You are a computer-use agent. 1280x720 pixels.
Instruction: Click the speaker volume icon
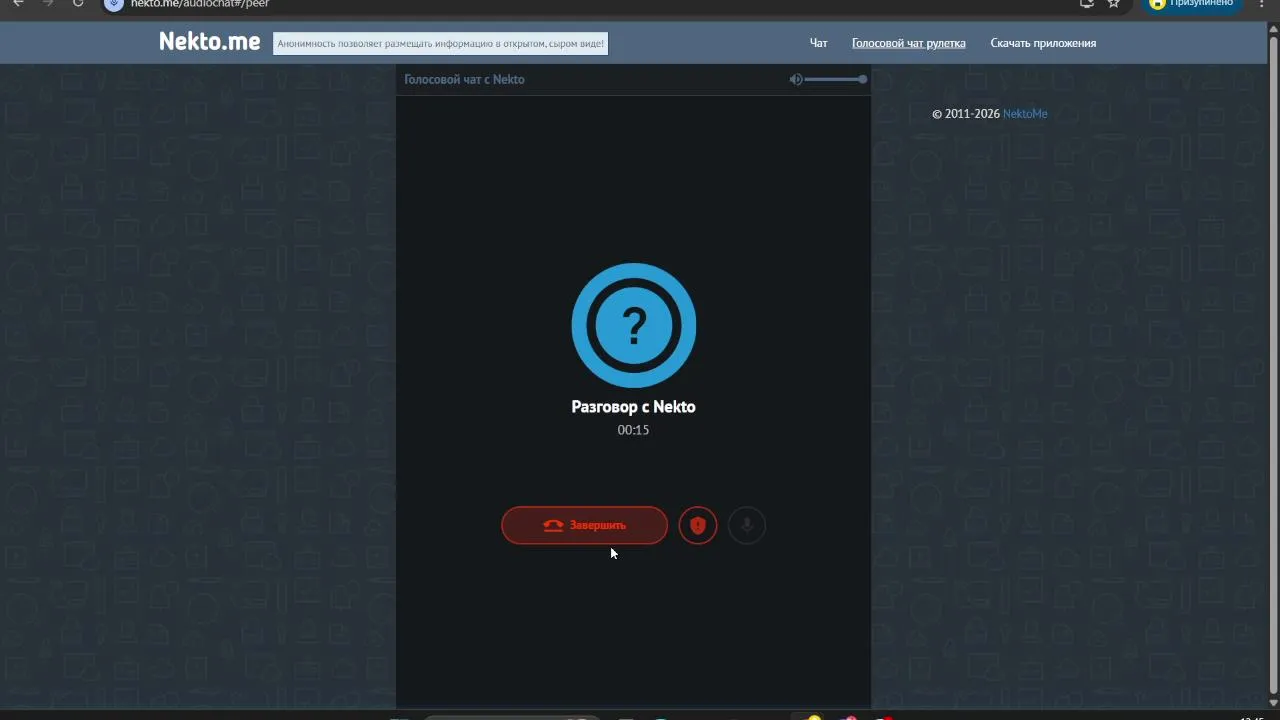796,79
